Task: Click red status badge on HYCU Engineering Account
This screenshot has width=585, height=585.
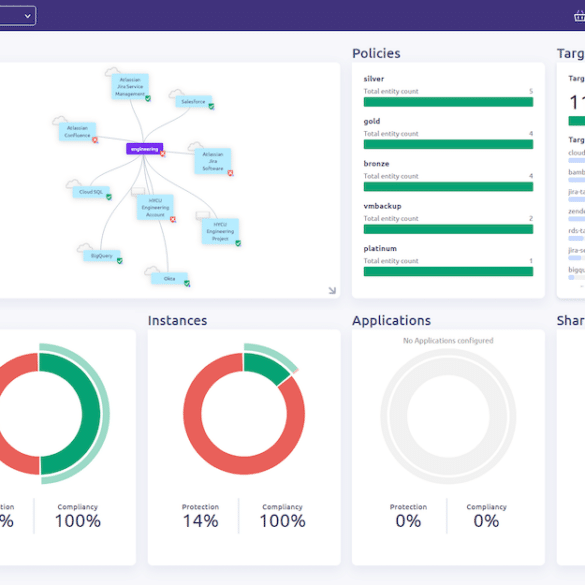Action: coord(173,219)
